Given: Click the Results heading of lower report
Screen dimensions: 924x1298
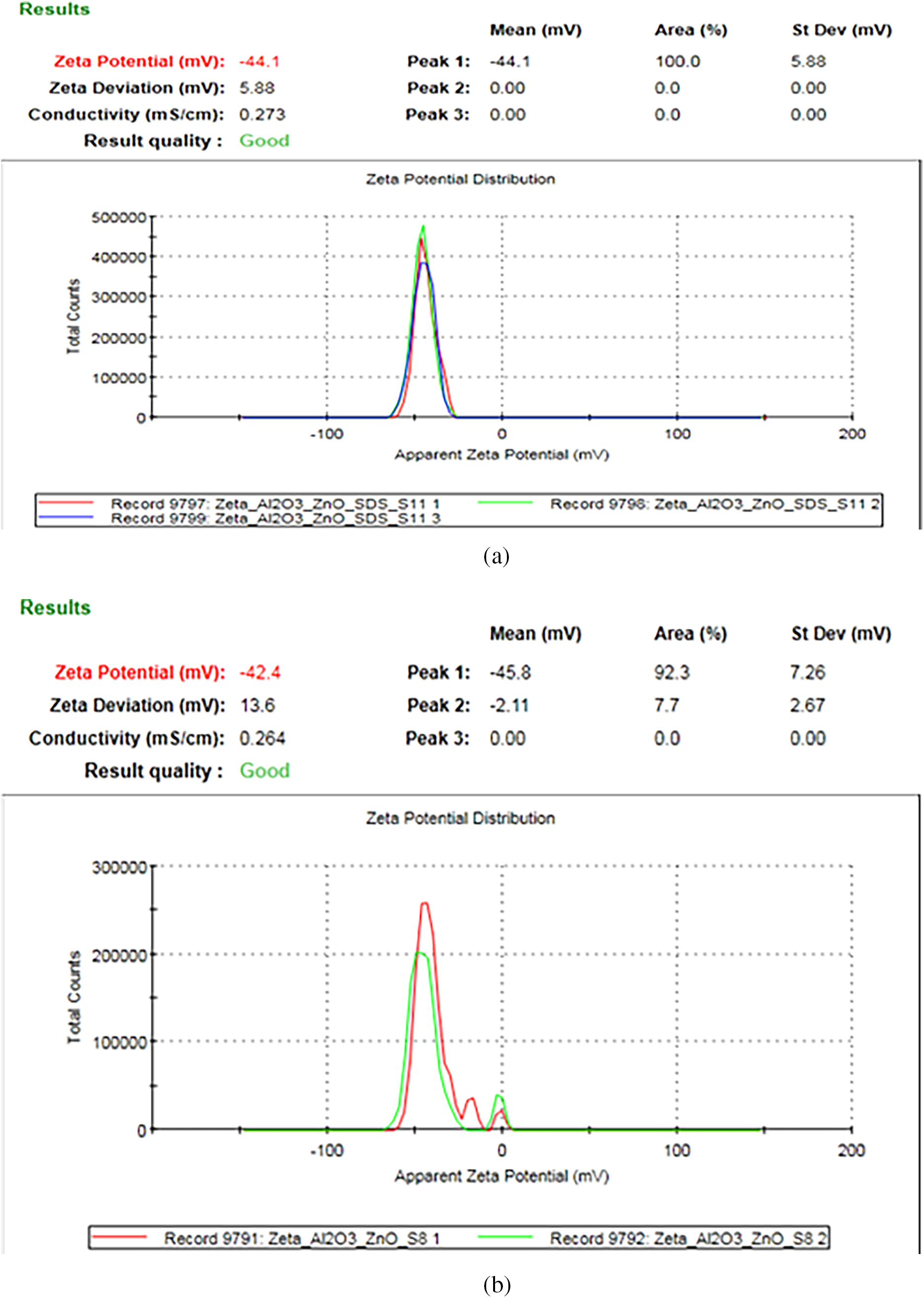Looking at the screenshot, I should (55, 608).
